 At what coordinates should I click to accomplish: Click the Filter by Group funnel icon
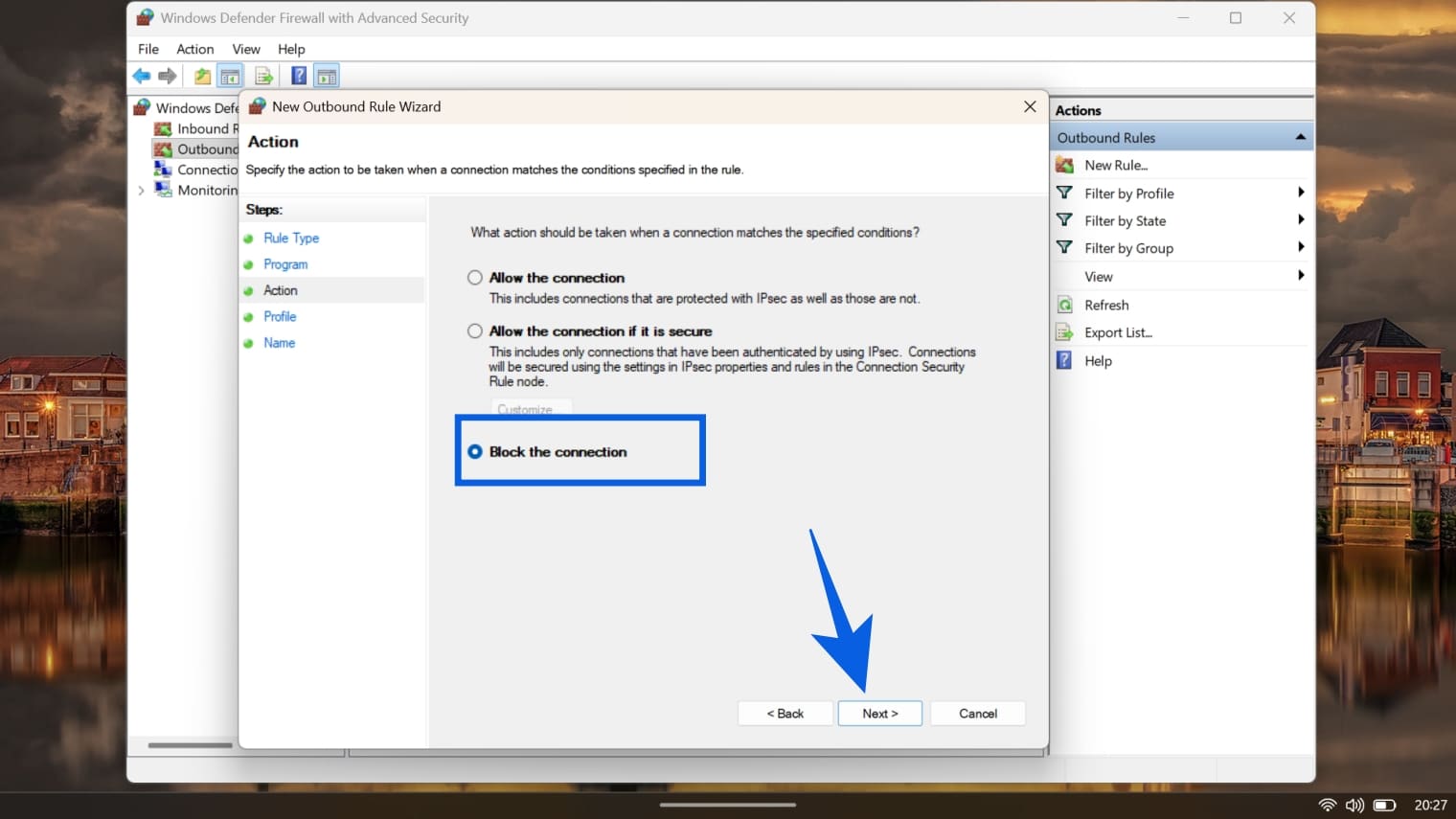1064,247
